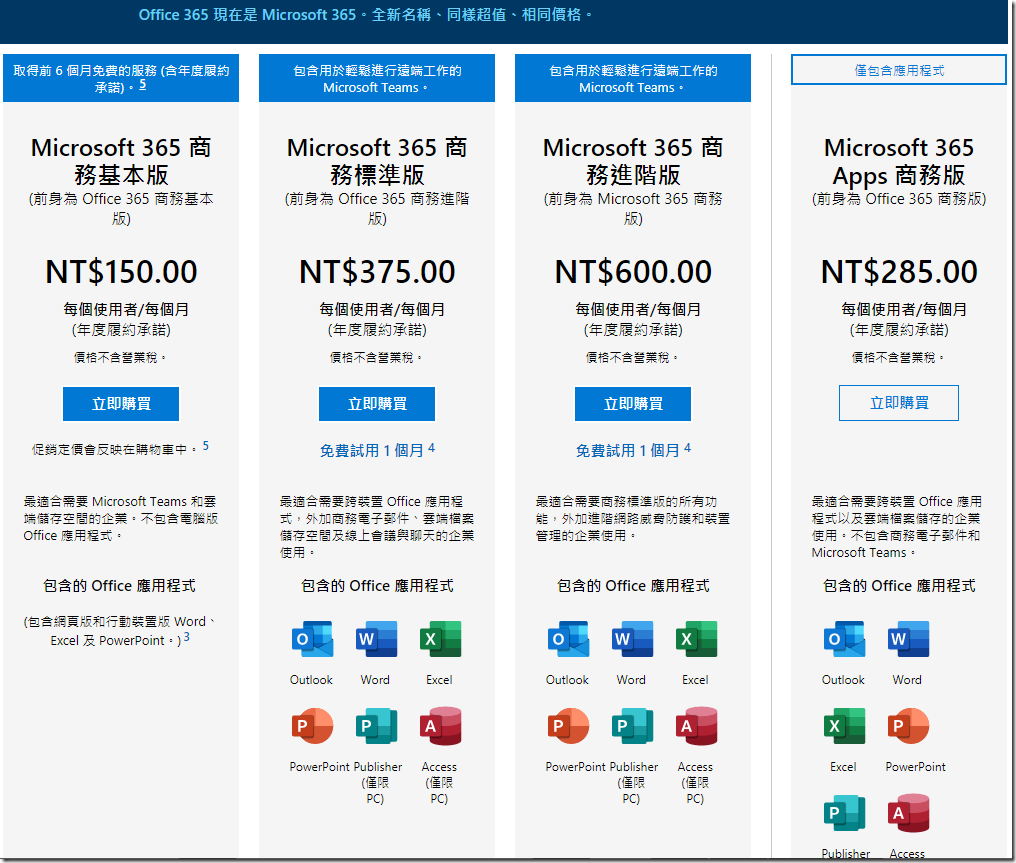Click the Office 365 現在是 Microsoft 365 announcement
Viewport: 1016px width, 863px height.
[x=365, y=15]
